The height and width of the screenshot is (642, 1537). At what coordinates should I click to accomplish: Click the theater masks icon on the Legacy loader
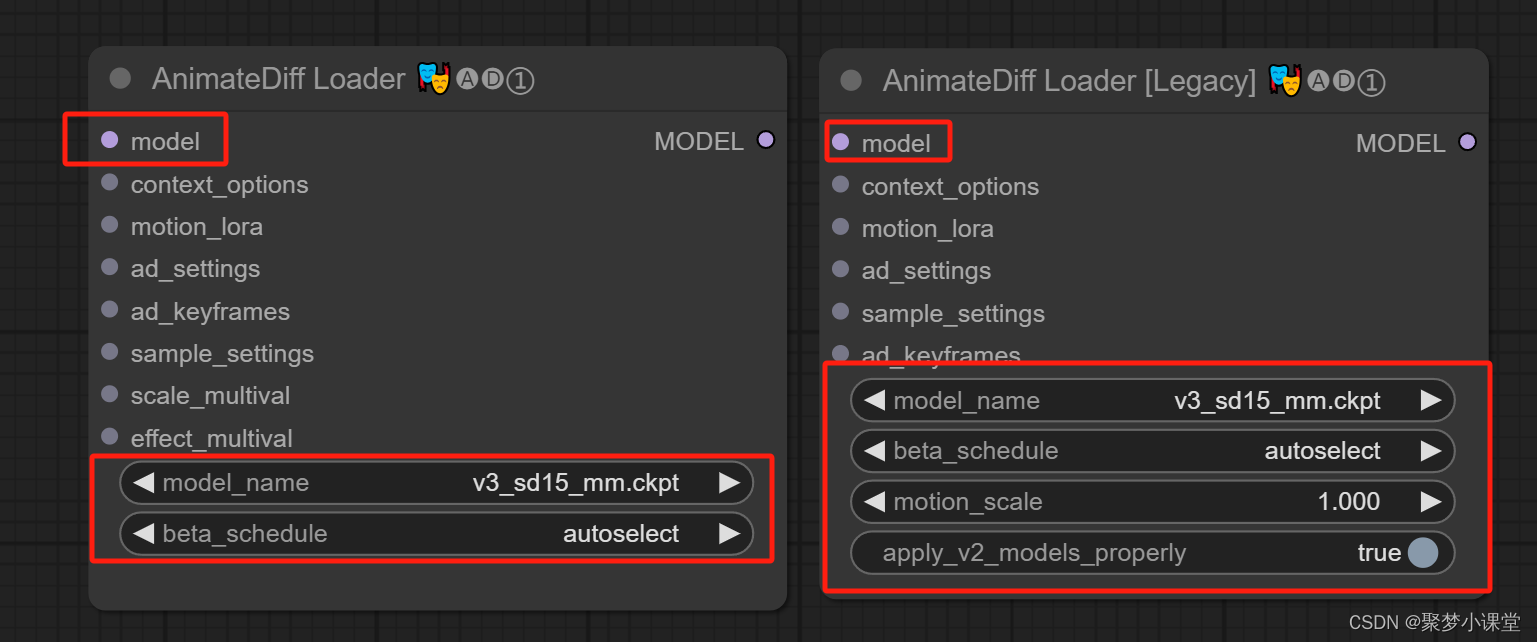[x=1285, y=80]
